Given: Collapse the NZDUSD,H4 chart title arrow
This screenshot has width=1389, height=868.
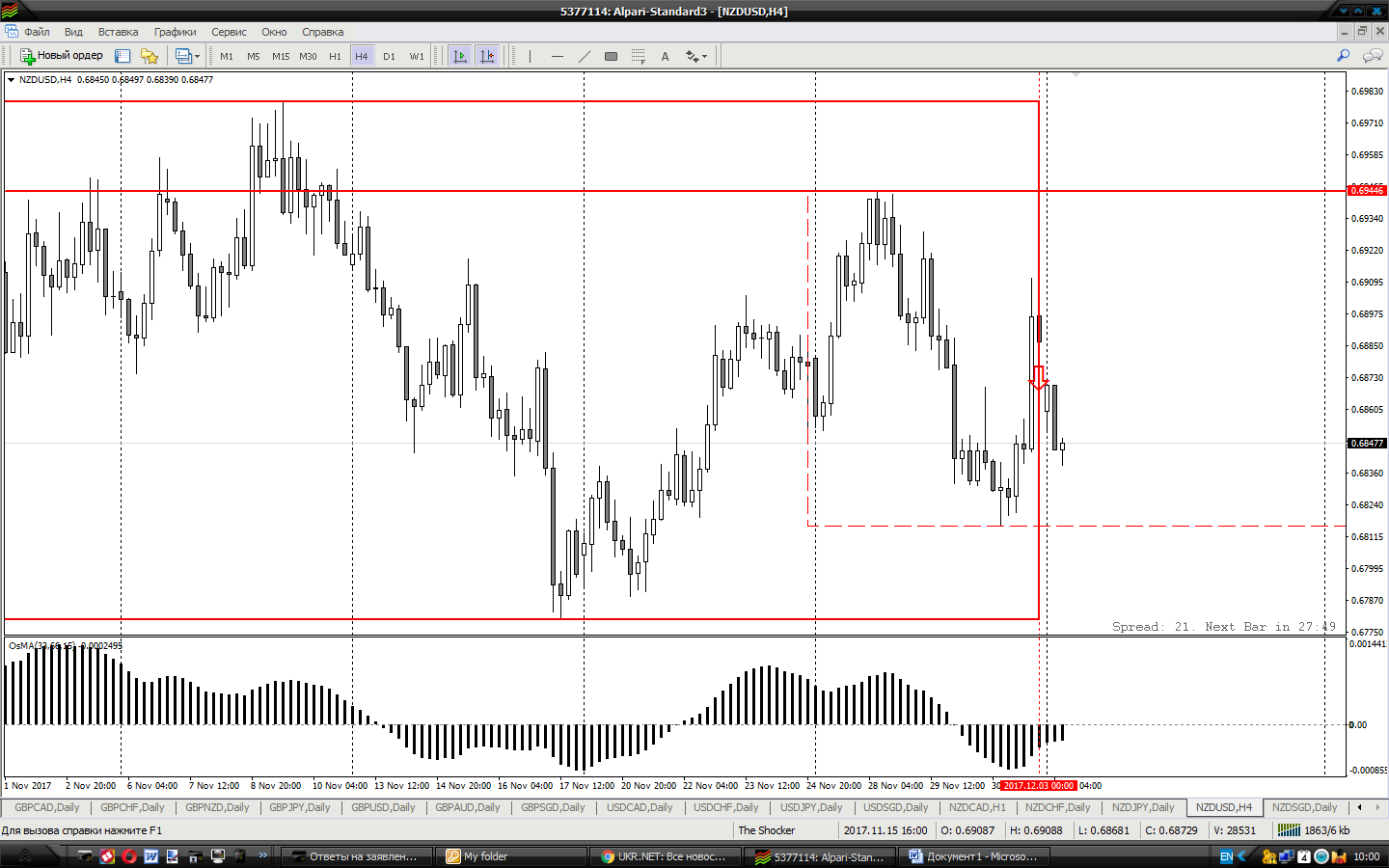Looking at the screenshot, I should pyautogui.click(x=11, y=80).
